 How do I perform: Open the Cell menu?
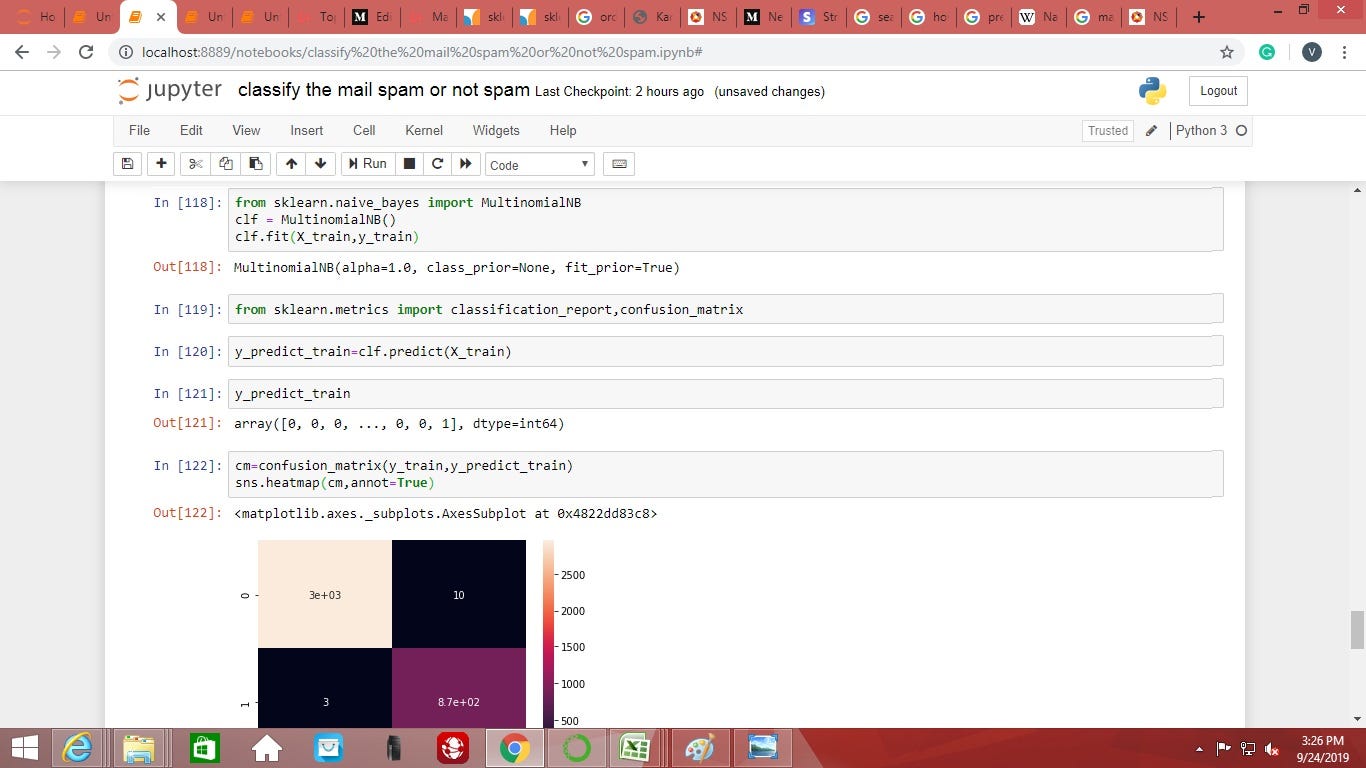(363, 130)
